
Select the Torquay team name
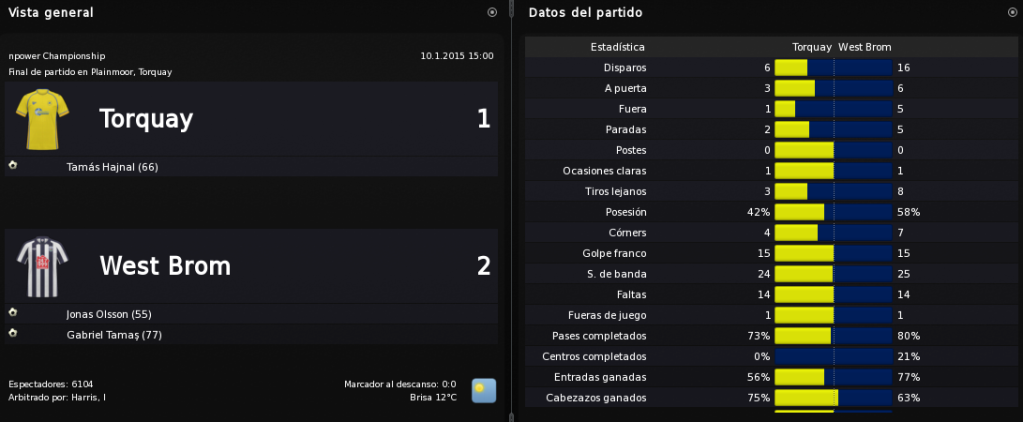pyautogui.click(x=146, y=120)
